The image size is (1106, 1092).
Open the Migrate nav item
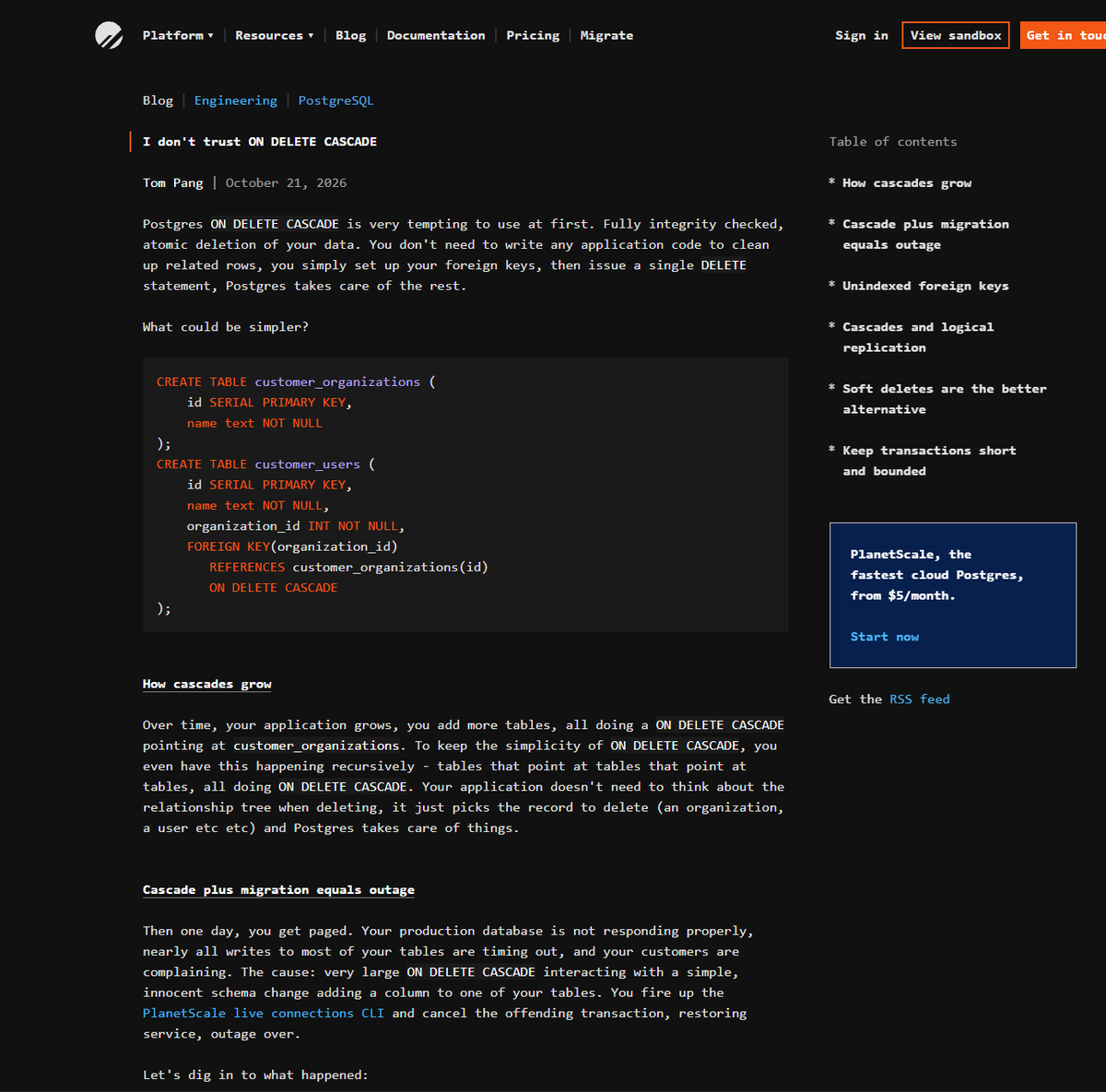point(606,35)
